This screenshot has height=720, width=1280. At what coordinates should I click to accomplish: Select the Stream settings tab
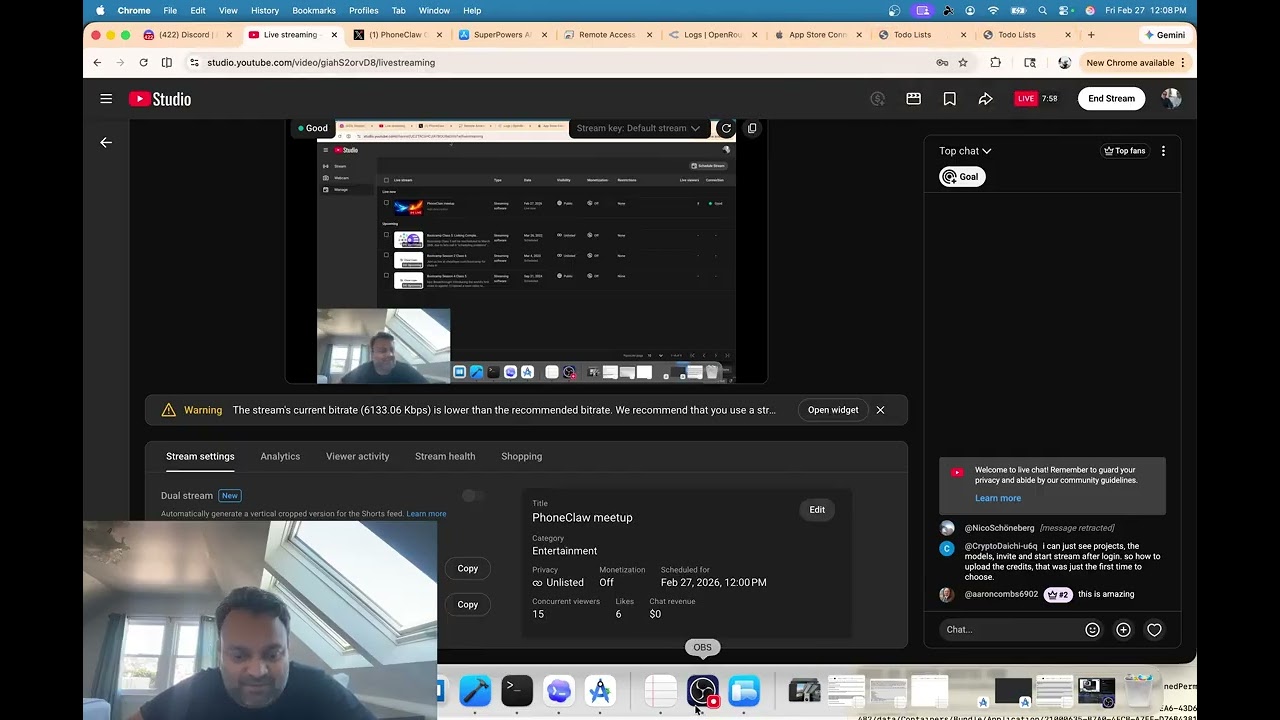pos(200,456)
